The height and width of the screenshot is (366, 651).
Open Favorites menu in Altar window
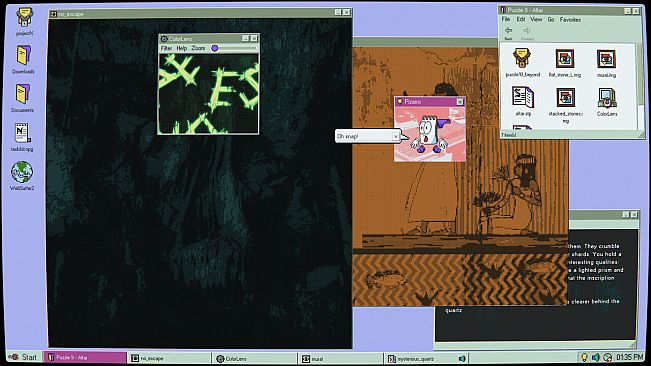[570, 20]
